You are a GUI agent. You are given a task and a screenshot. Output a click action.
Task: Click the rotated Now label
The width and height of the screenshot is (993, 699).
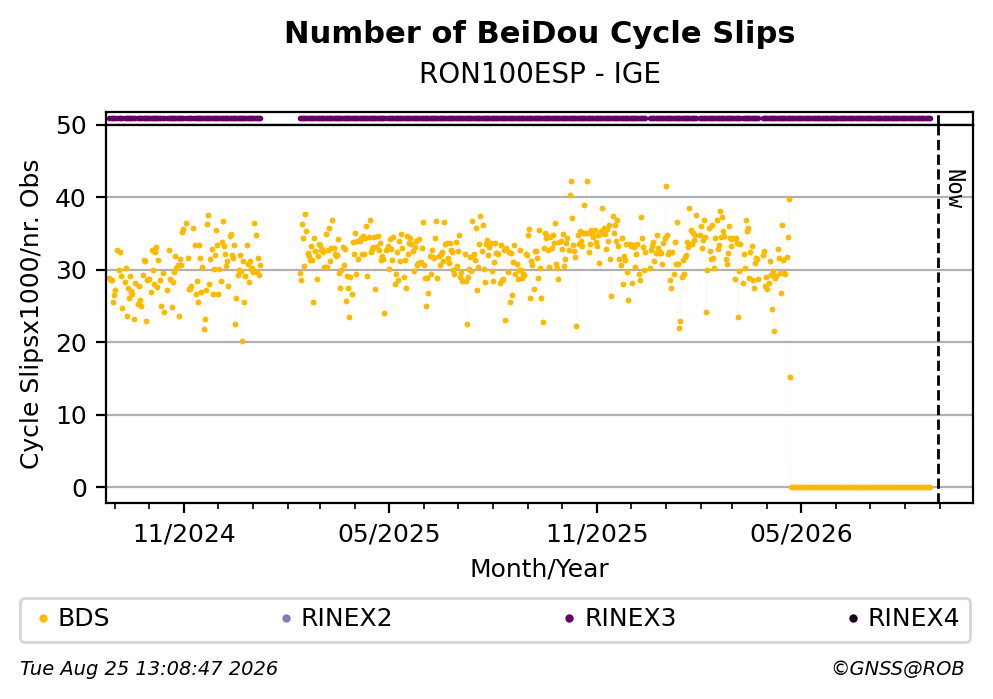956,189
